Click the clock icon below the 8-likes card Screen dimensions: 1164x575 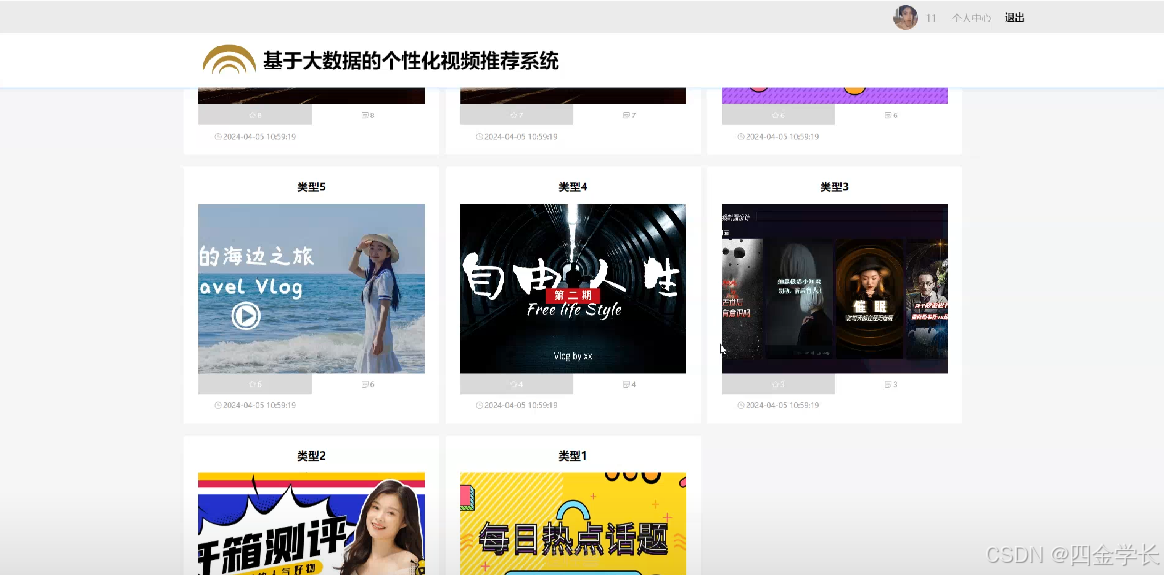coord(218,137)
